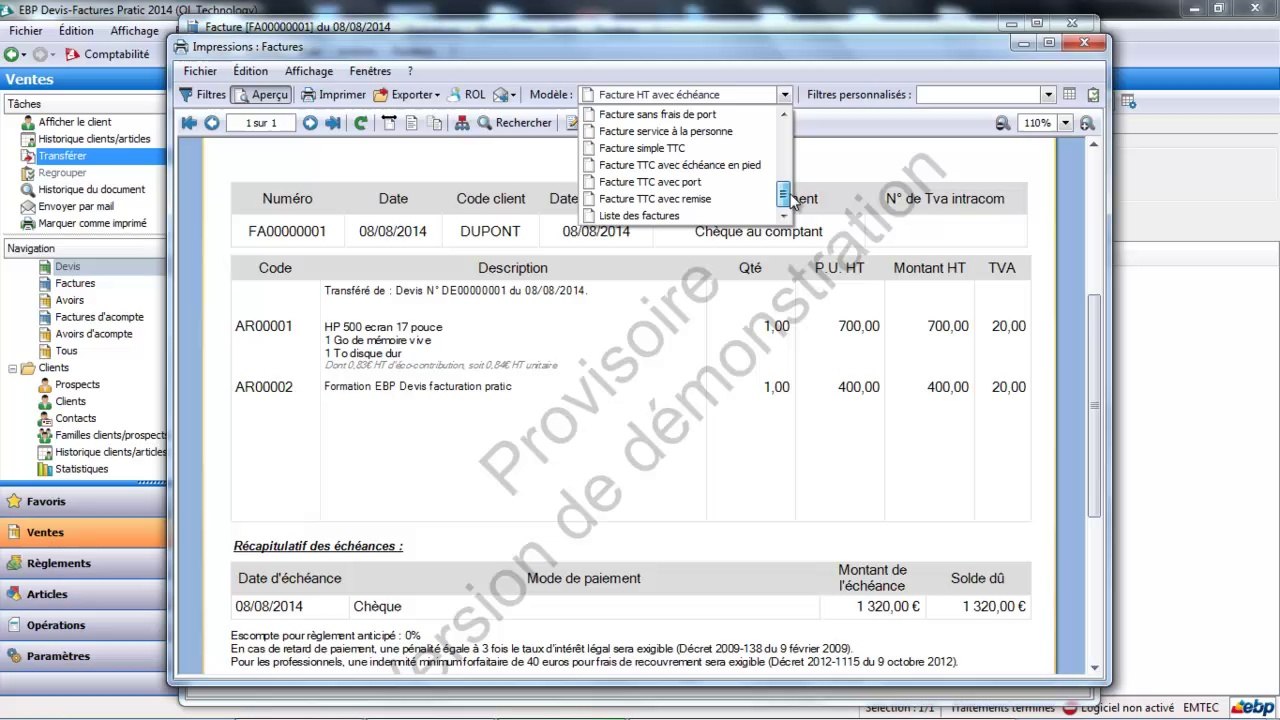Select Facture TTC avec remise model
Viewport: 1280px width, 720px height.
pos(655,199)
